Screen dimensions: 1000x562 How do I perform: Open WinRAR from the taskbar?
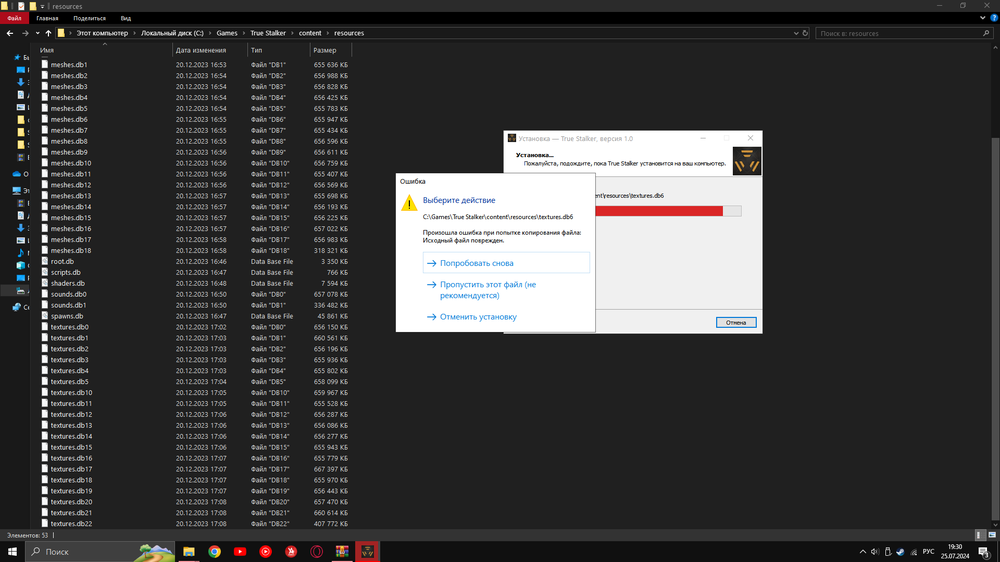click(342, 551)
